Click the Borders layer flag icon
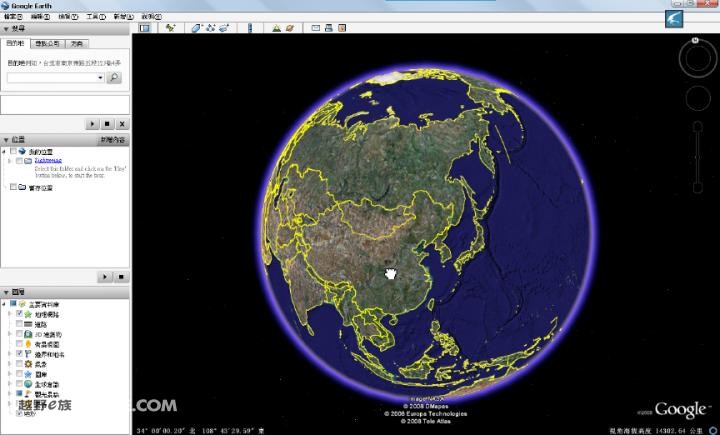This screenshot has width=720, height=435. pos(28,354)
